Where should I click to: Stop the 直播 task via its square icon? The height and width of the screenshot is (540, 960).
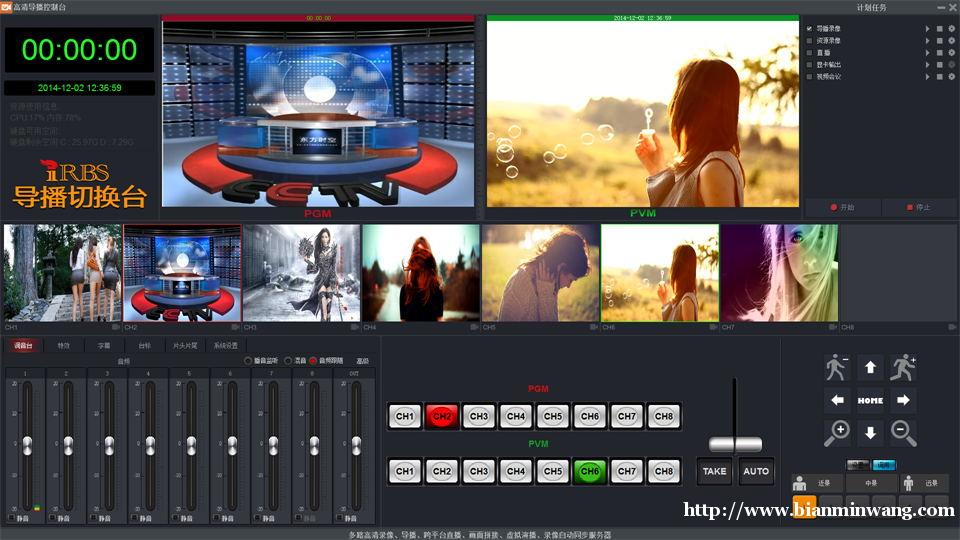pos(940,53)
